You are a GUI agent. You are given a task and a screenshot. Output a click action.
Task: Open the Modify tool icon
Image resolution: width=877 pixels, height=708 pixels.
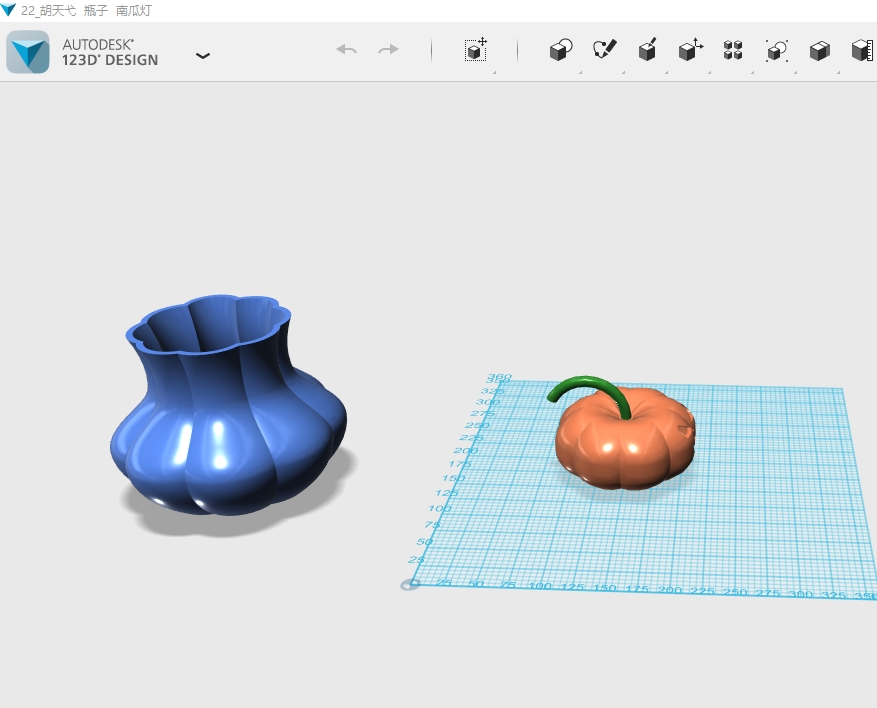tap(691, 49)
